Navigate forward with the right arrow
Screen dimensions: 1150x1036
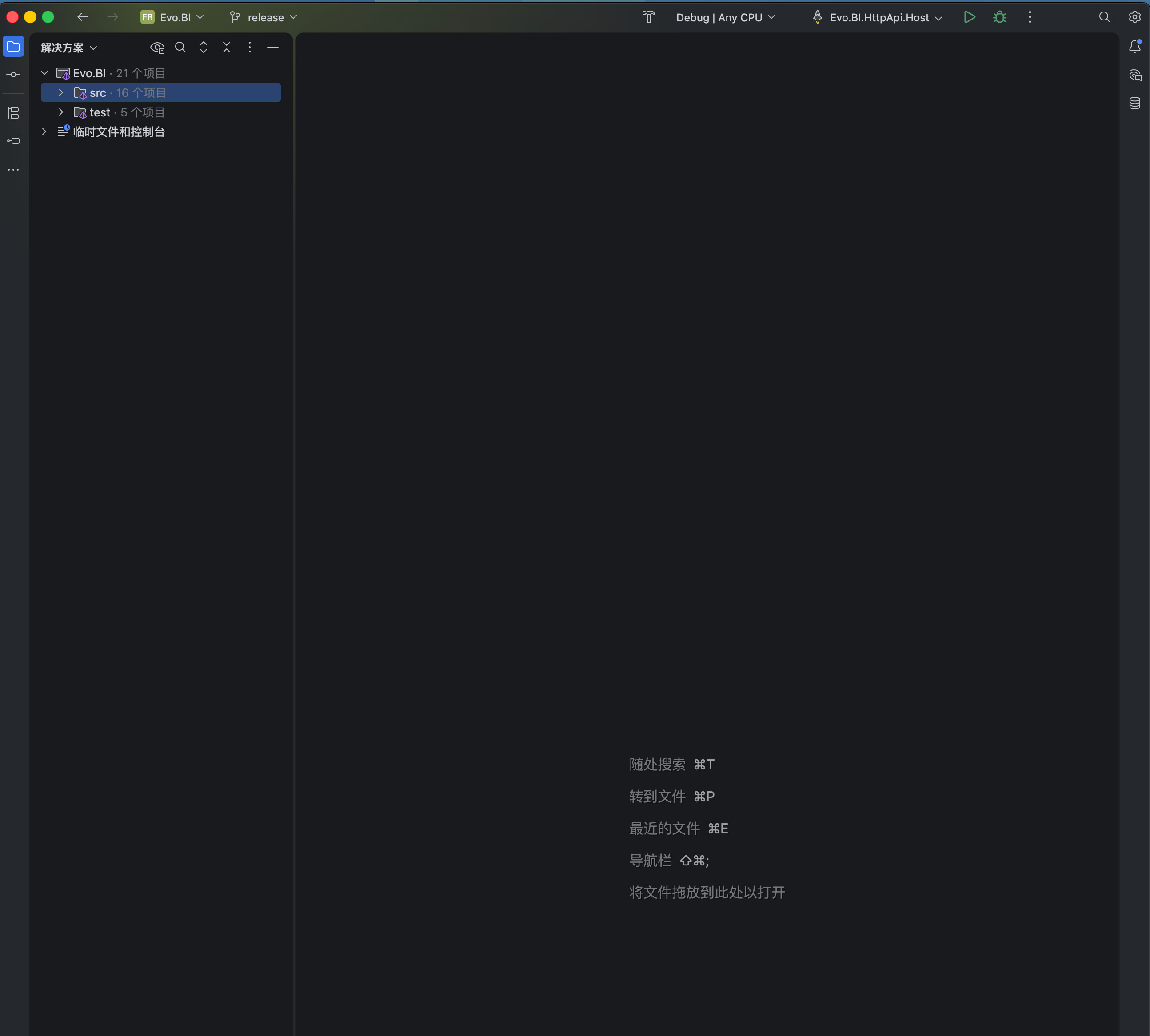click(x=113, y=17)
